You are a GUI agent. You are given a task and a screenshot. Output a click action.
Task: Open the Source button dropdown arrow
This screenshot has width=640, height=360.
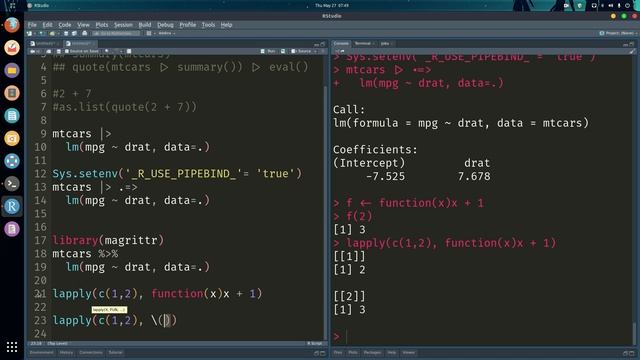(x=316, y=51)
